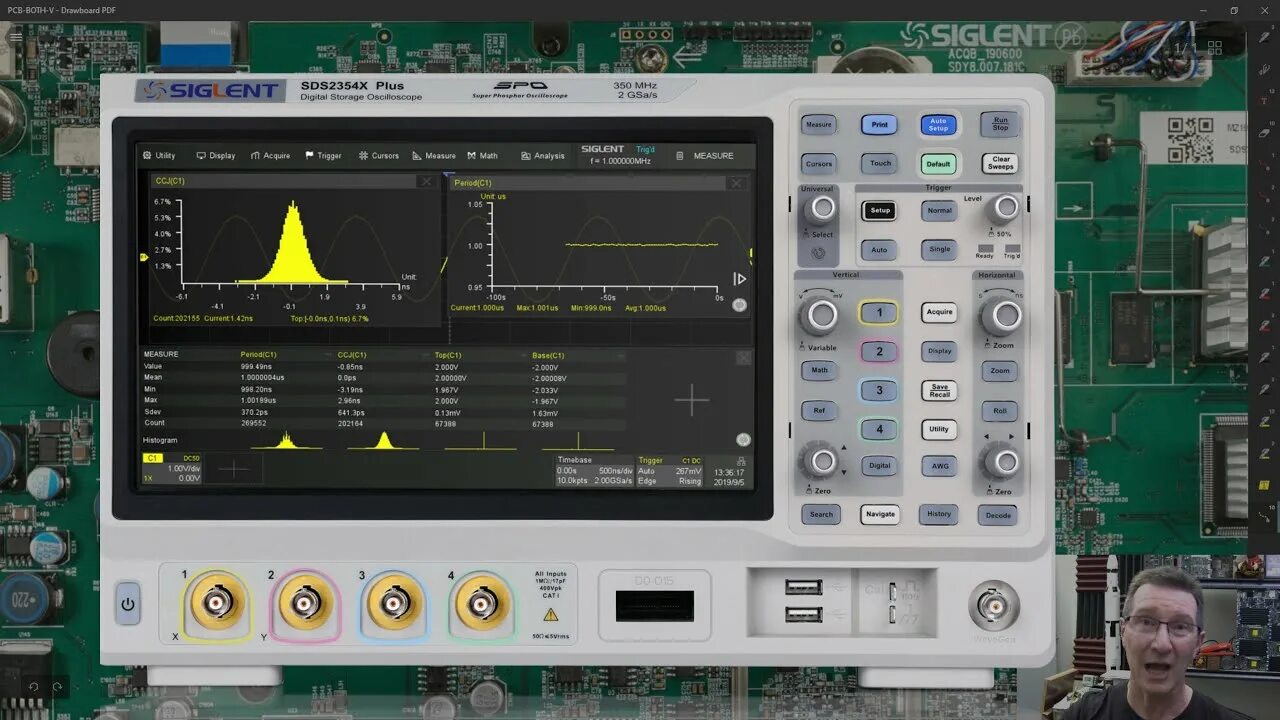1280x720 pixels.
Task: Open the Timebase settings box
Action: [x=594, y=471]
